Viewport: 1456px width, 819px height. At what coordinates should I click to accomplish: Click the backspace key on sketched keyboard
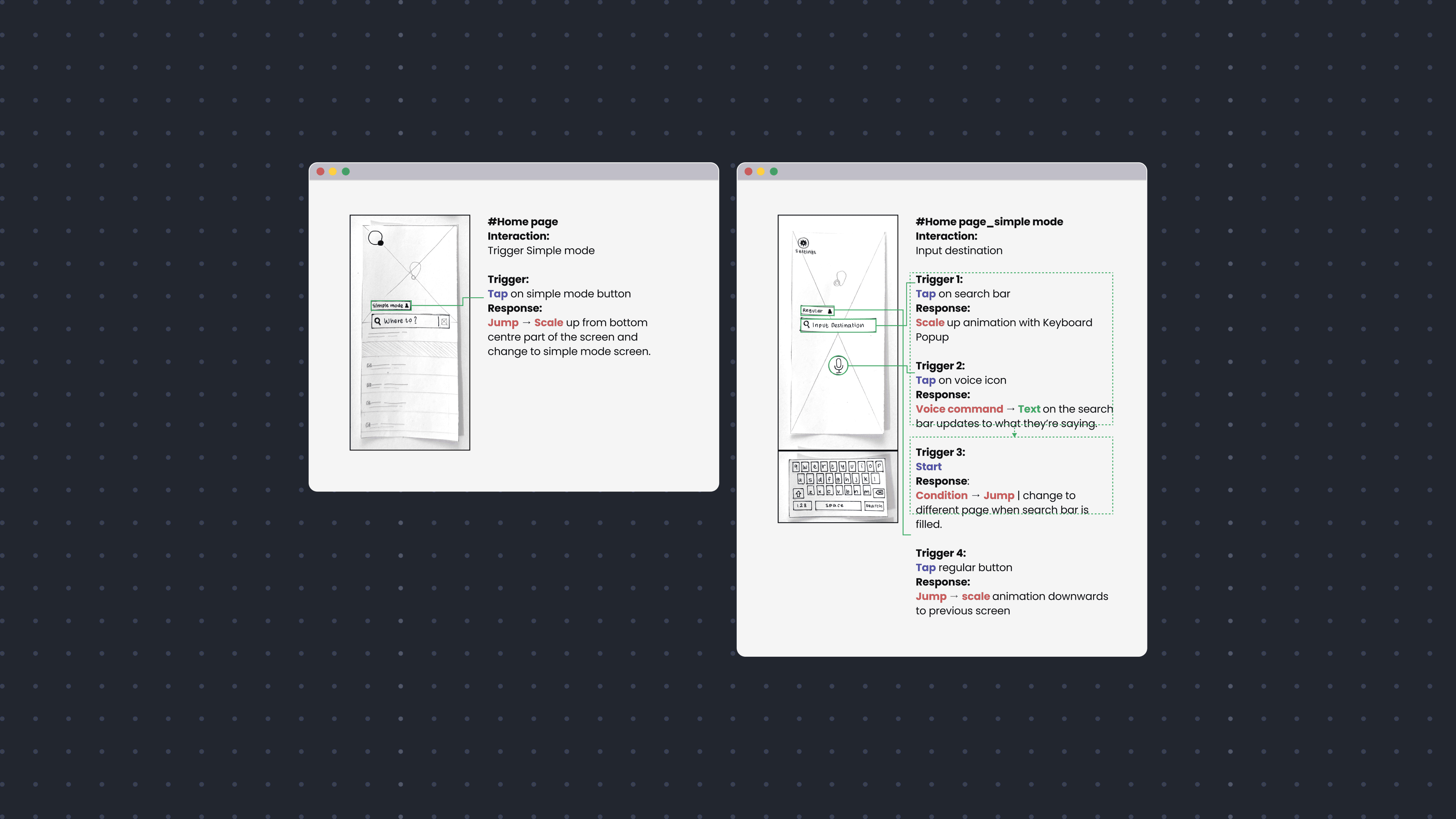pyautogui.click(x=879, y=493)
